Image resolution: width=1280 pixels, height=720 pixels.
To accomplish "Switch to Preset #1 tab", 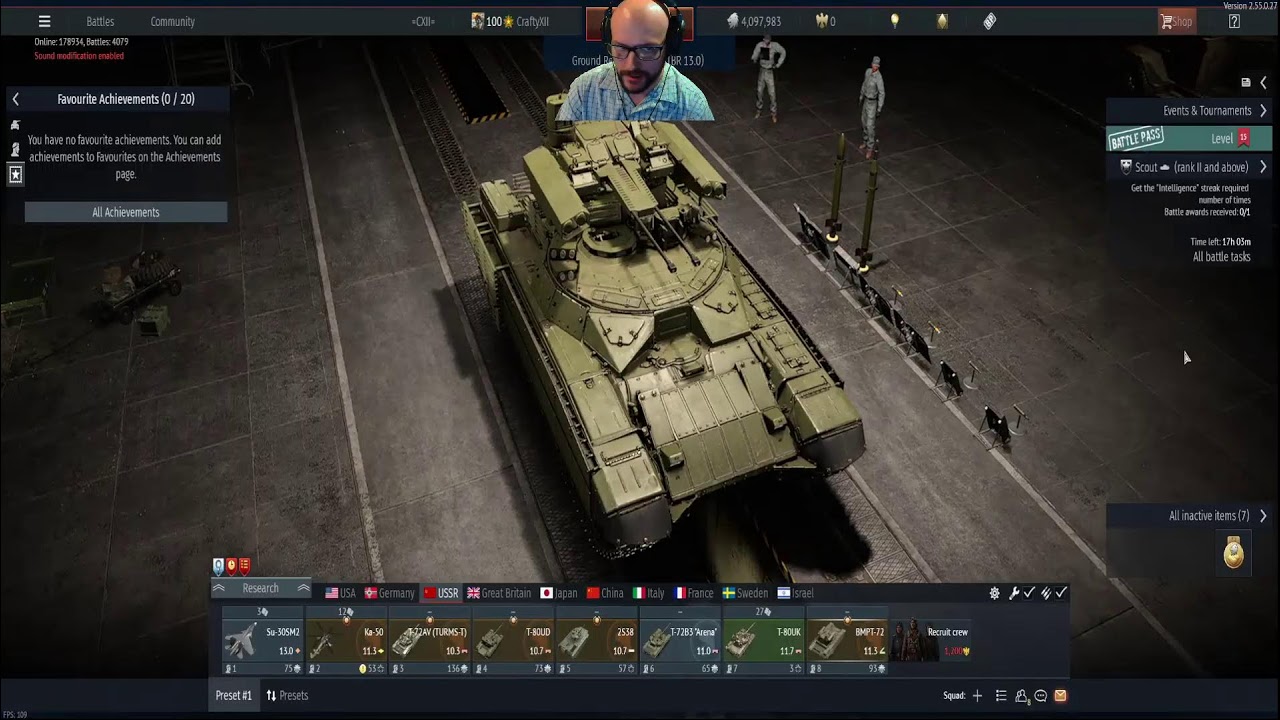I will [234, 695].
